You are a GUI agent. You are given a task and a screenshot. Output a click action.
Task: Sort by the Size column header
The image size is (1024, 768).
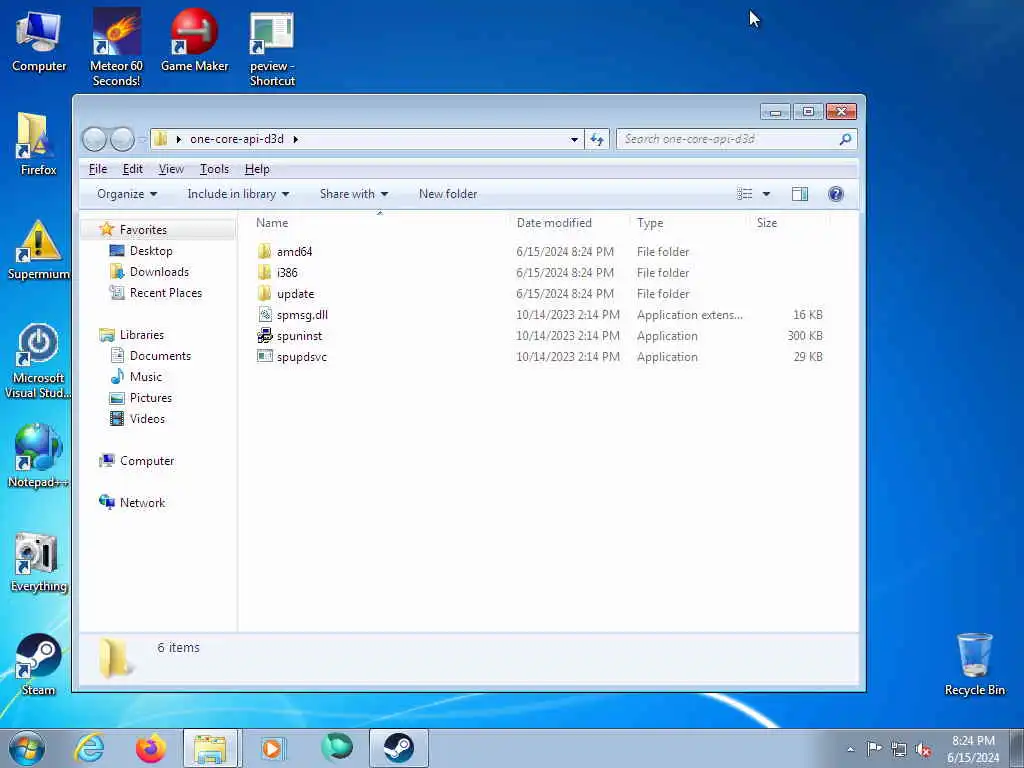click(x=789, y=223)
